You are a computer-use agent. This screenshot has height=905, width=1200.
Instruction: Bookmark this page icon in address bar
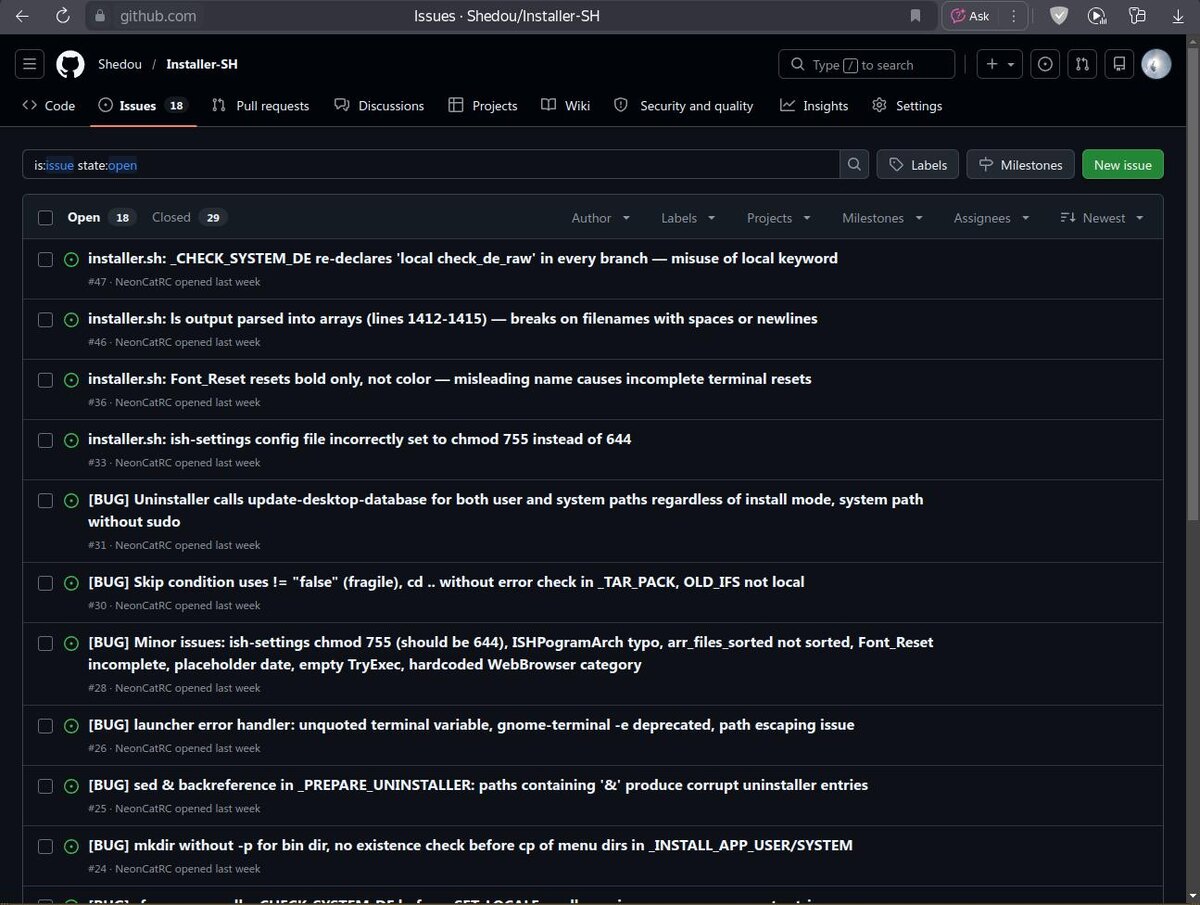(915, 16)
